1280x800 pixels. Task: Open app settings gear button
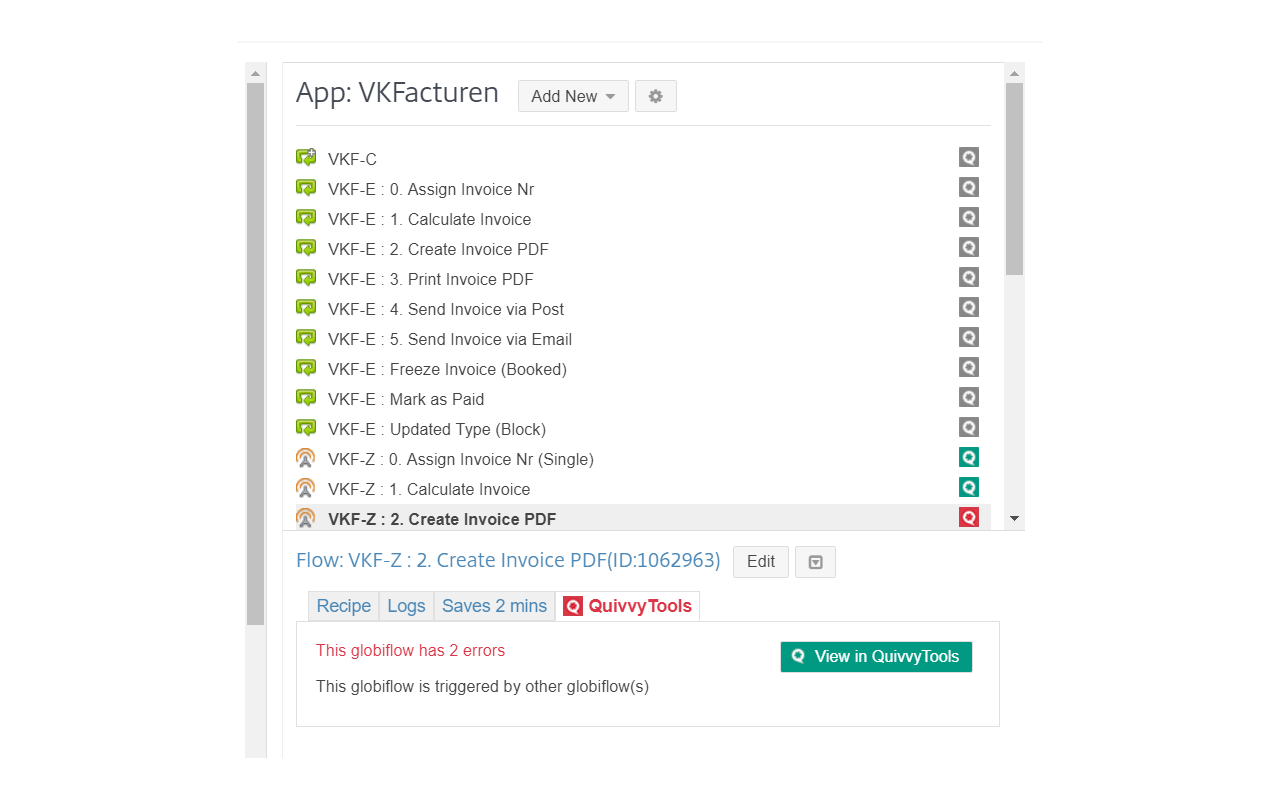point(656,96)
